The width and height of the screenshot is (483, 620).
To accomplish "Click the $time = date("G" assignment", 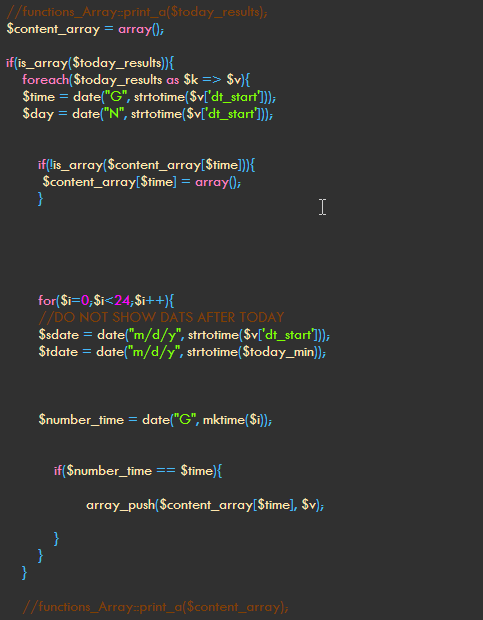I will tap(149, 97).
